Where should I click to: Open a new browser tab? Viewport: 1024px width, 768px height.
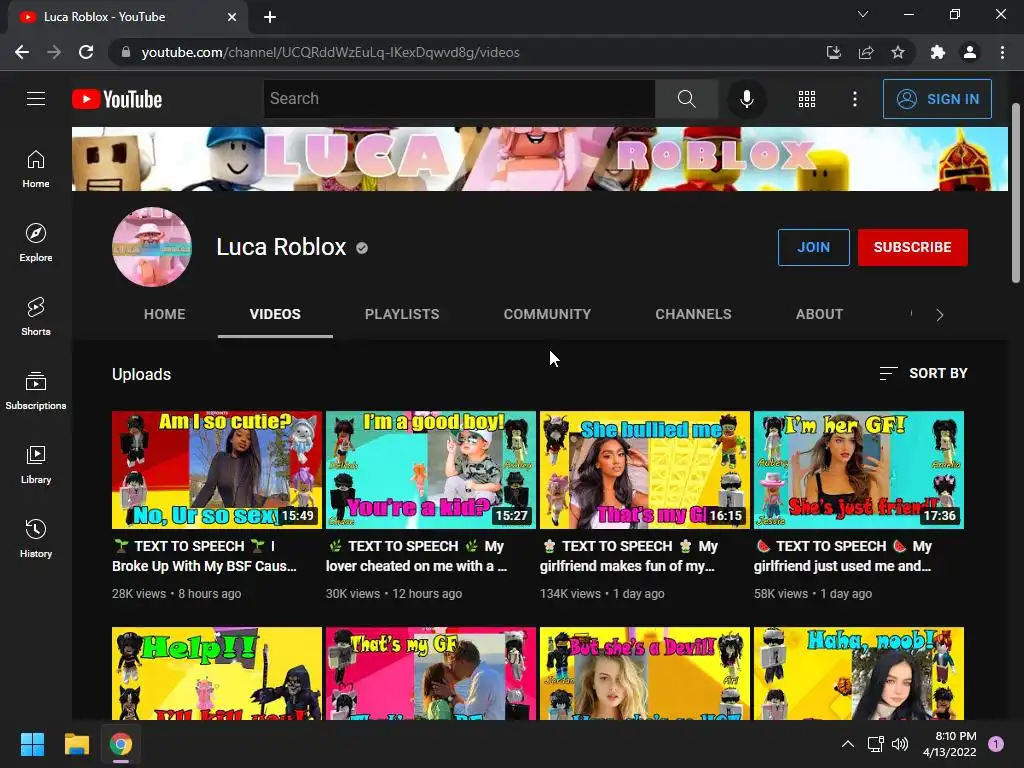pyautogui.click(x=270, y=17)
